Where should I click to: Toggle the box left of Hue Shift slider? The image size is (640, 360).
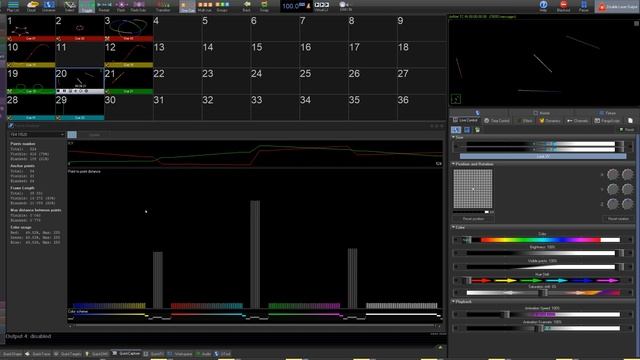pyautogui.click(x=456, y=280)
